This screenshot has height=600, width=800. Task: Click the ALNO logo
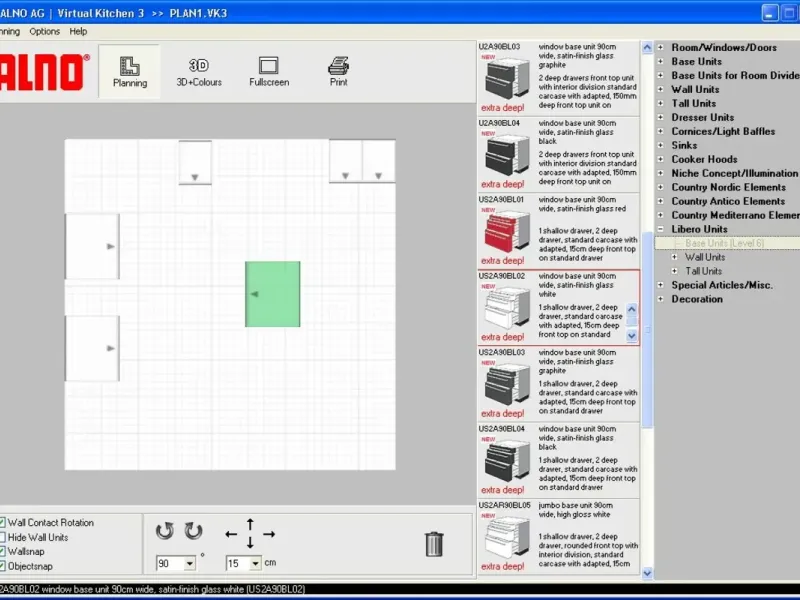coord(43,72)
